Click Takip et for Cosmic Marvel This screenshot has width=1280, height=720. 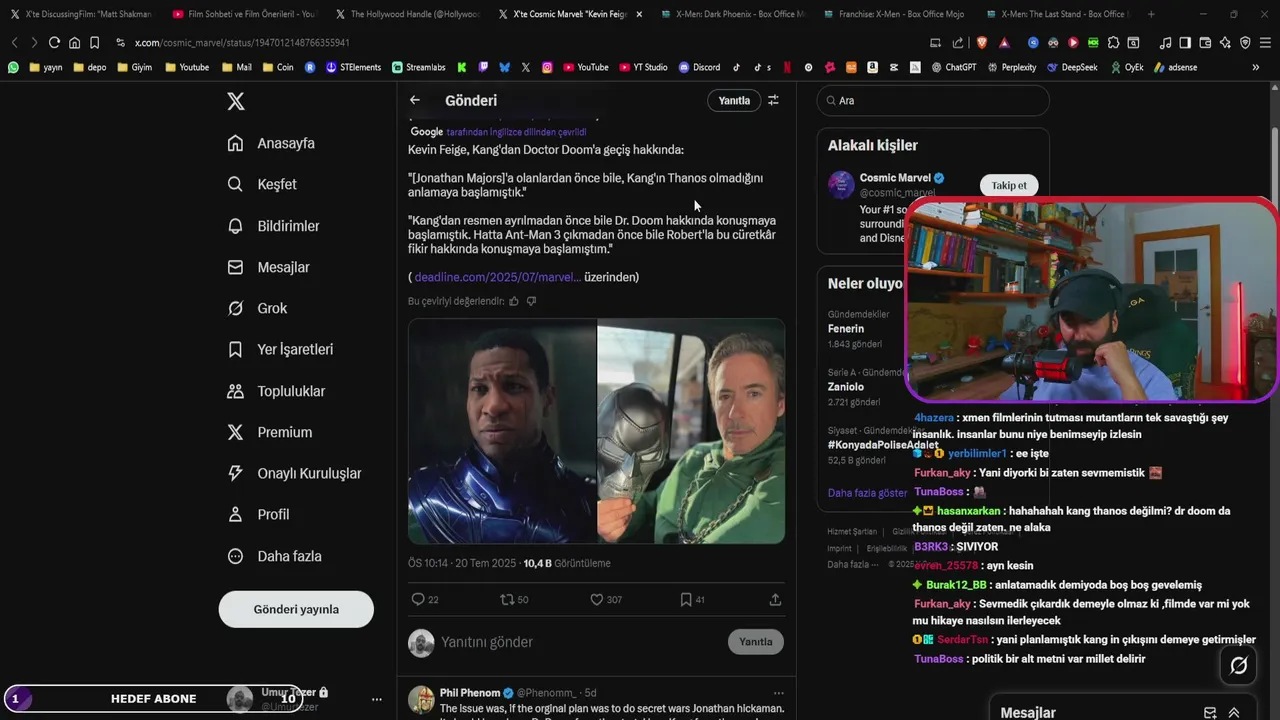pyautogui.click(x=1009, y=185)
